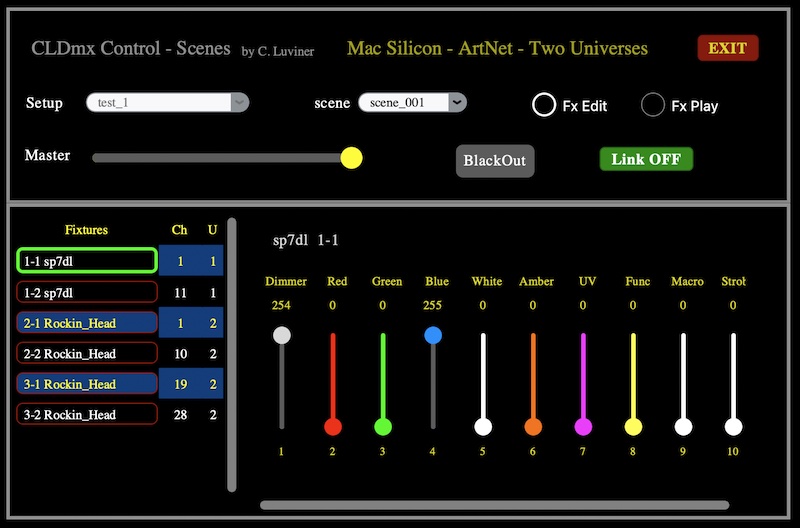Click the yellow Master slider knob
This screenshot has height=528, width=800.
coord(352,158)
